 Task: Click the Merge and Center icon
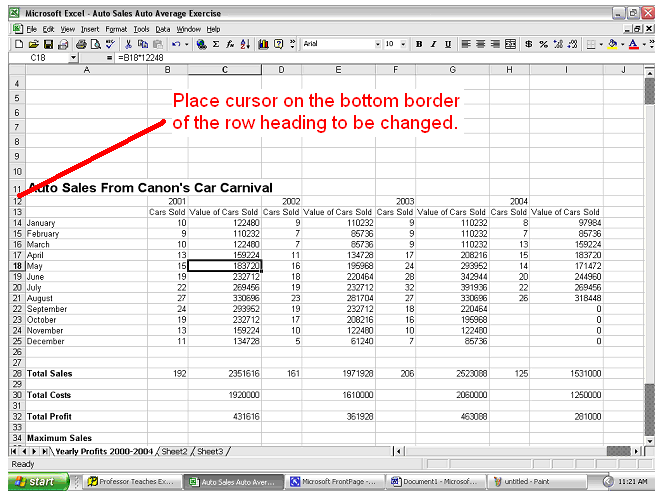click(x=511, y=44)
